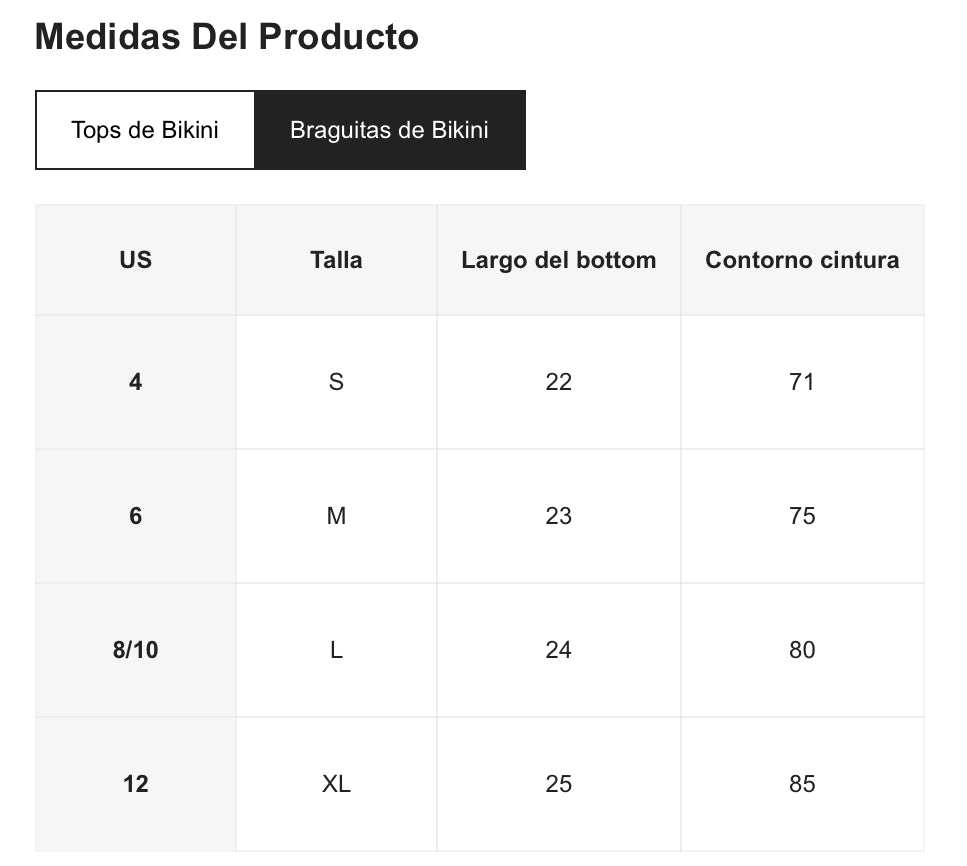Click the Talla column header
The height and width of the screenshot is (866, 967).
tap(336, 260)
